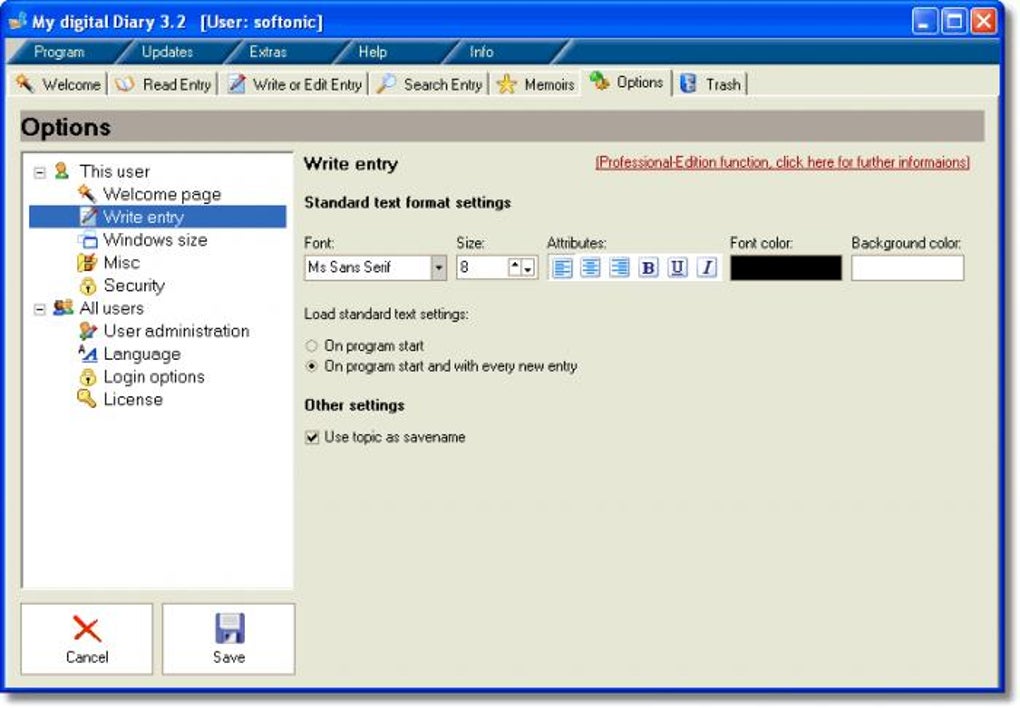Click the Windows size tree icon

point(87,239)
